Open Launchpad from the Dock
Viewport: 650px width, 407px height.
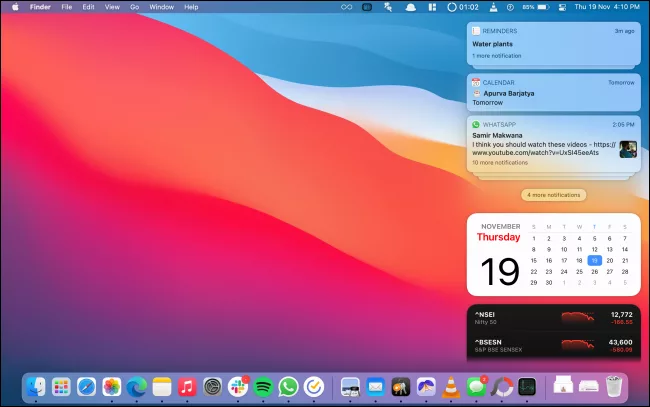61,386
